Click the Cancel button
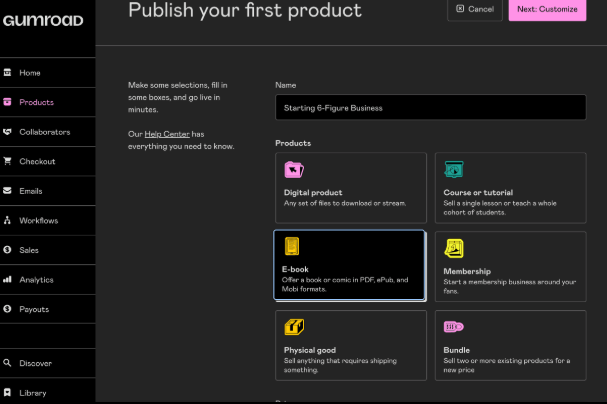This screenshot has width=607, height=404. click(x=475, y=9)
